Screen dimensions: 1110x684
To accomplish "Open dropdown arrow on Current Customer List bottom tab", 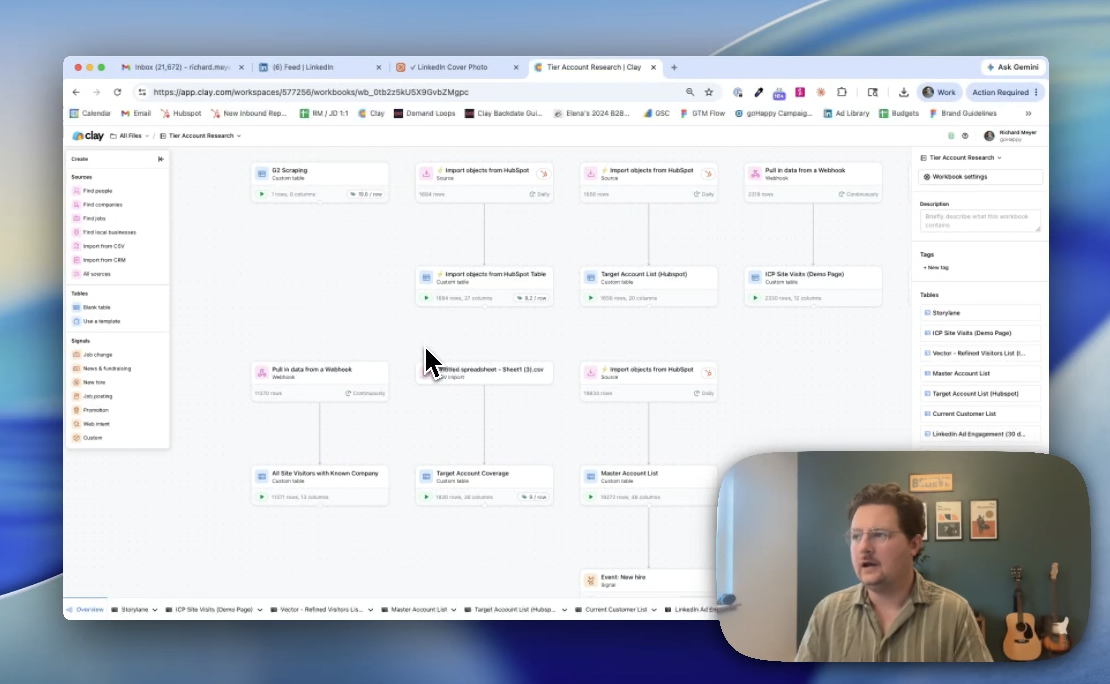I will tap(653, 610).
